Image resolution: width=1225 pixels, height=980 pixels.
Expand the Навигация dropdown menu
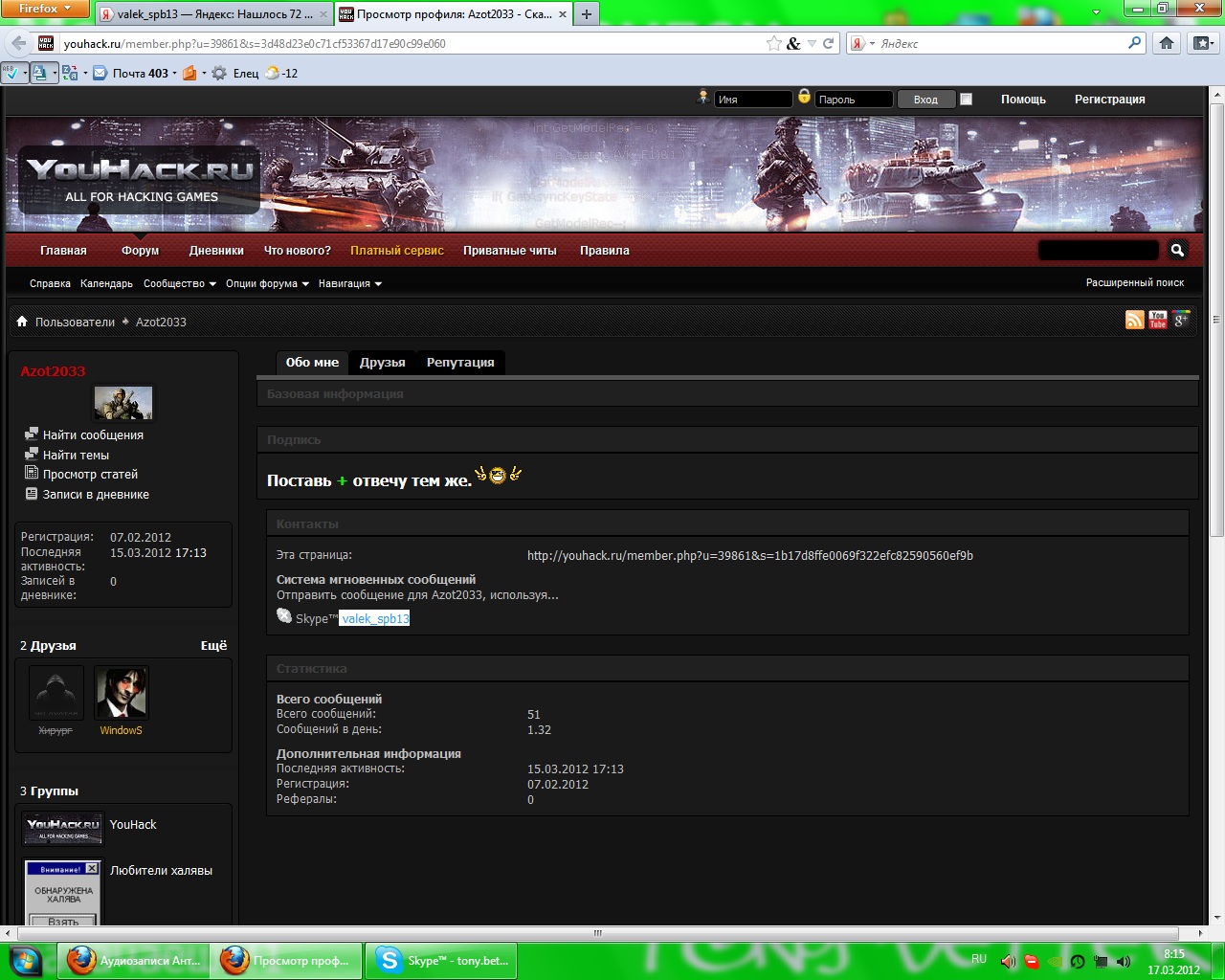(349, 283)
